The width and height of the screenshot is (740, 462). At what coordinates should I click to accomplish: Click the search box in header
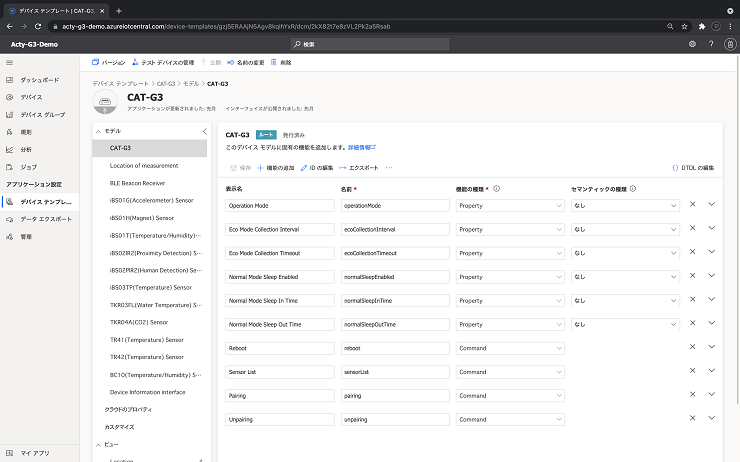click(370, 44)
